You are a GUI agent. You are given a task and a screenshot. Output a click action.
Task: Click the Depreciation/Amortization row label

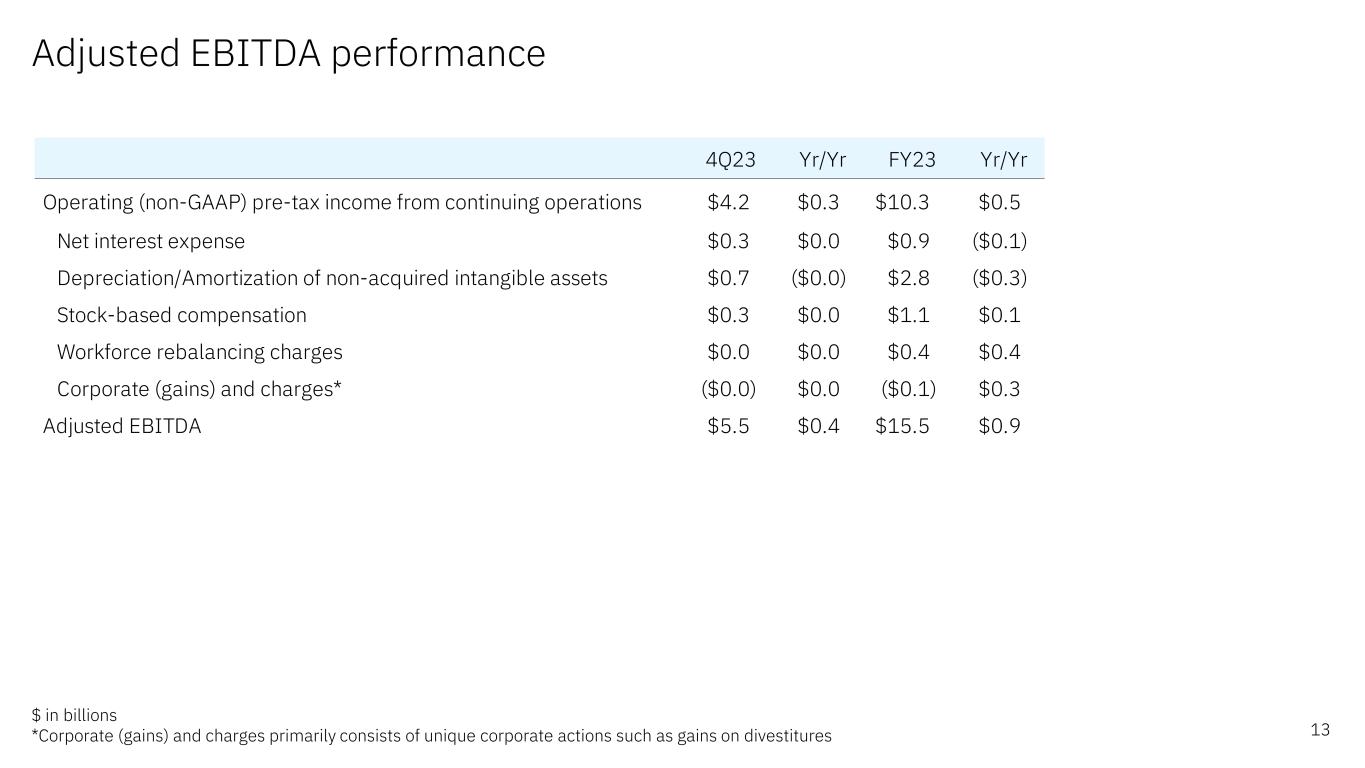click(332, 278)
